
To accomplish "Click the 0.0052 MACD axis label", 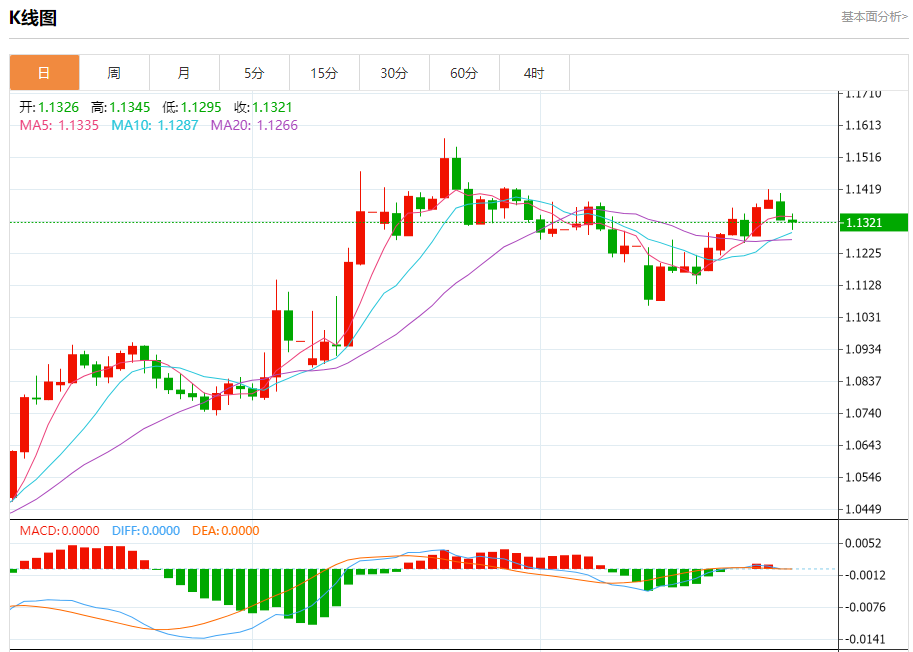I will [x=864, y=543].
